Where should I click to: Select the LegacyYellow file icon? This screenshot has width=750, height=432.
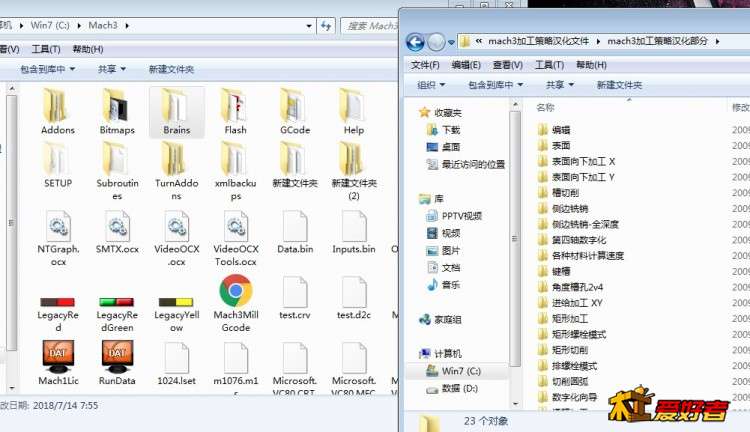pos(176,302)
